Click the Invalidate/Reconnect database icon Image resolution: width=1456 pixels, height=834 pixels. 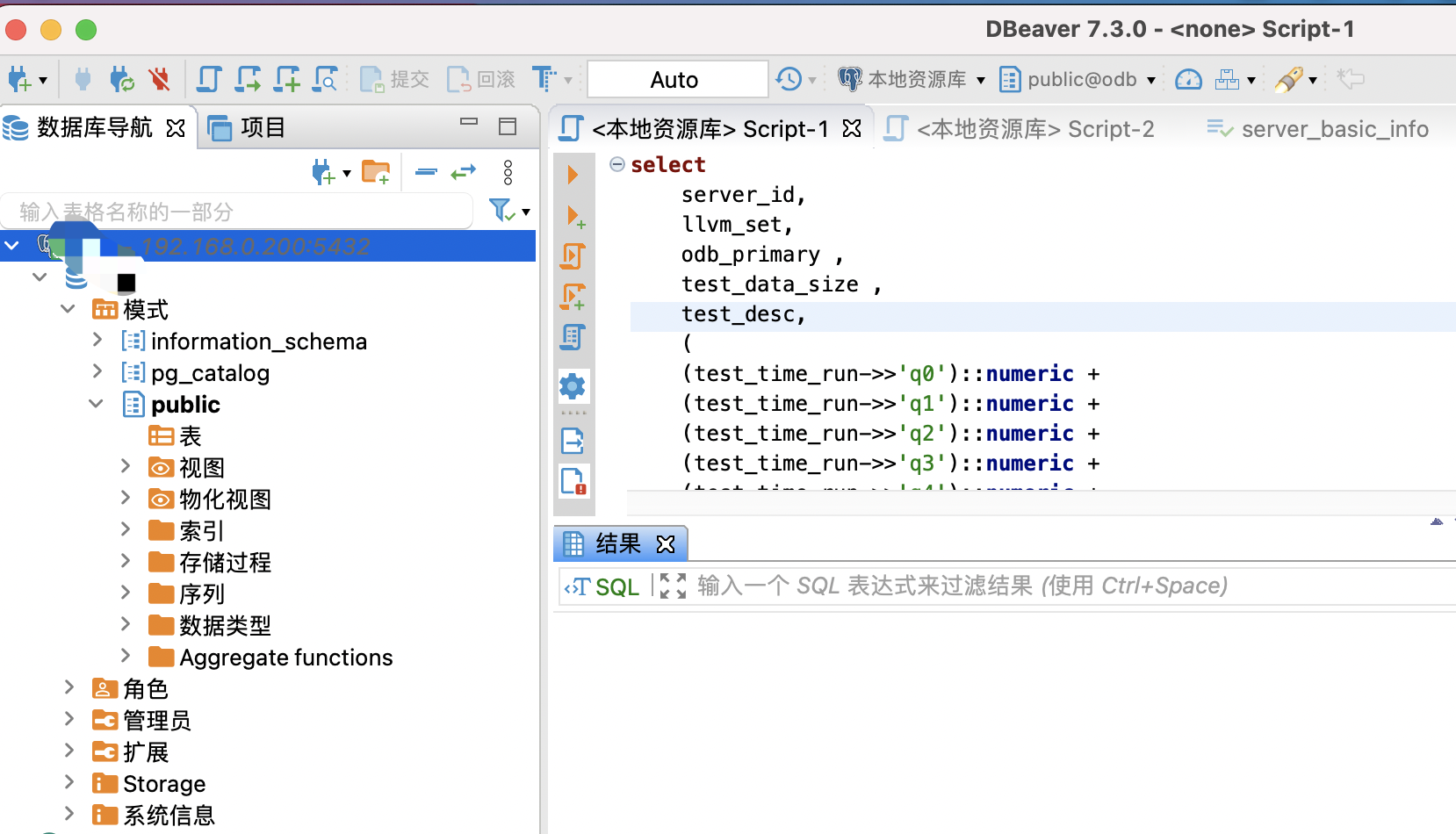click(x=120, y=78)
